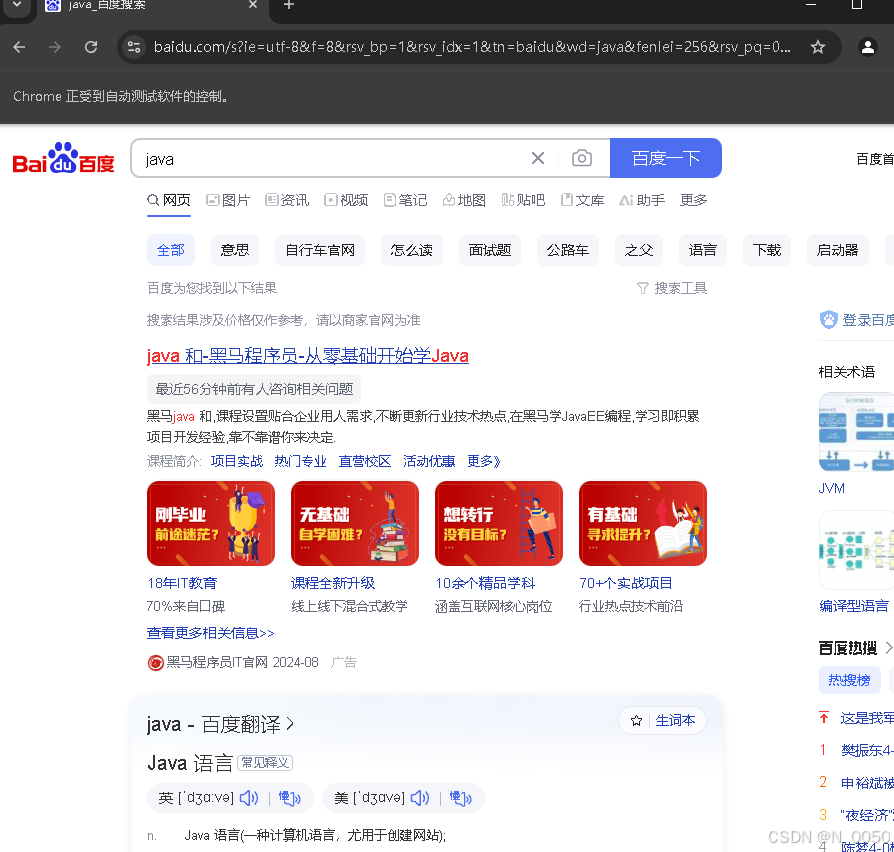
Task: Open the JVM related term thumbnail
Action: (856, 432)
